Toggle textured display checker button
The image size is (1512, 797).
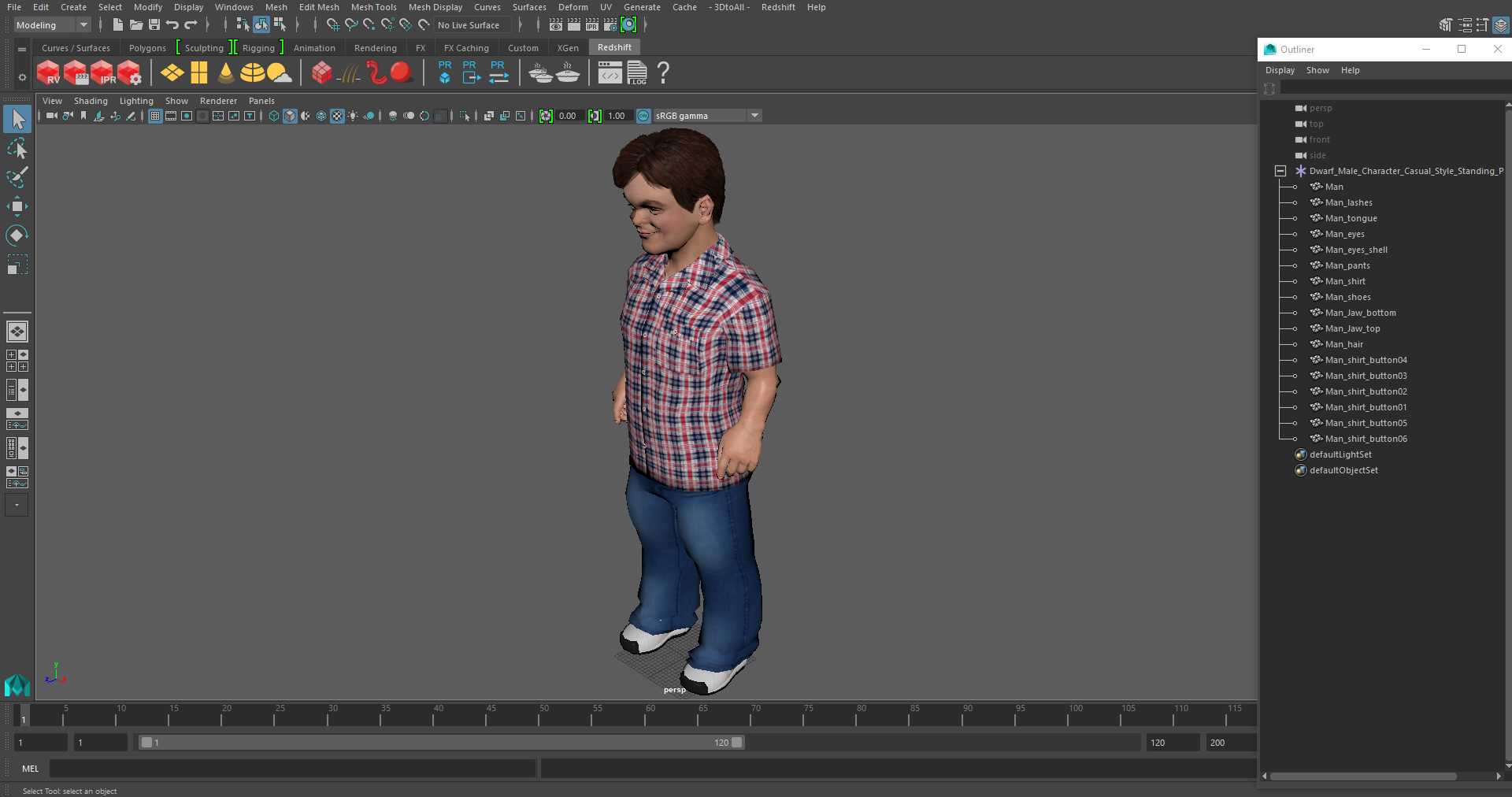click(x=337, y=116)
